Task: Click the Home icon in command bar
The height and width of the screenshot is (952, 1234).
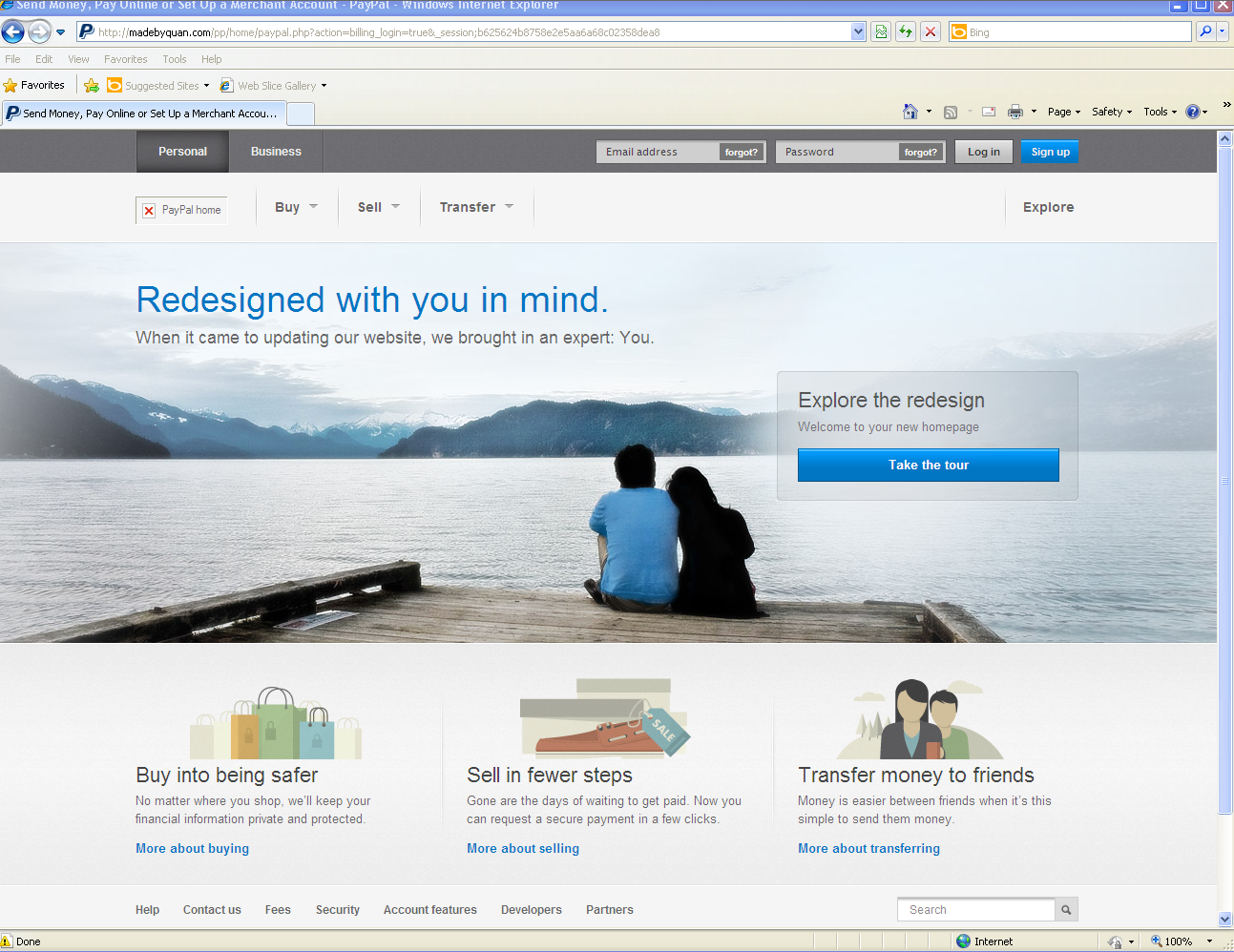Action: click(910, 112)
